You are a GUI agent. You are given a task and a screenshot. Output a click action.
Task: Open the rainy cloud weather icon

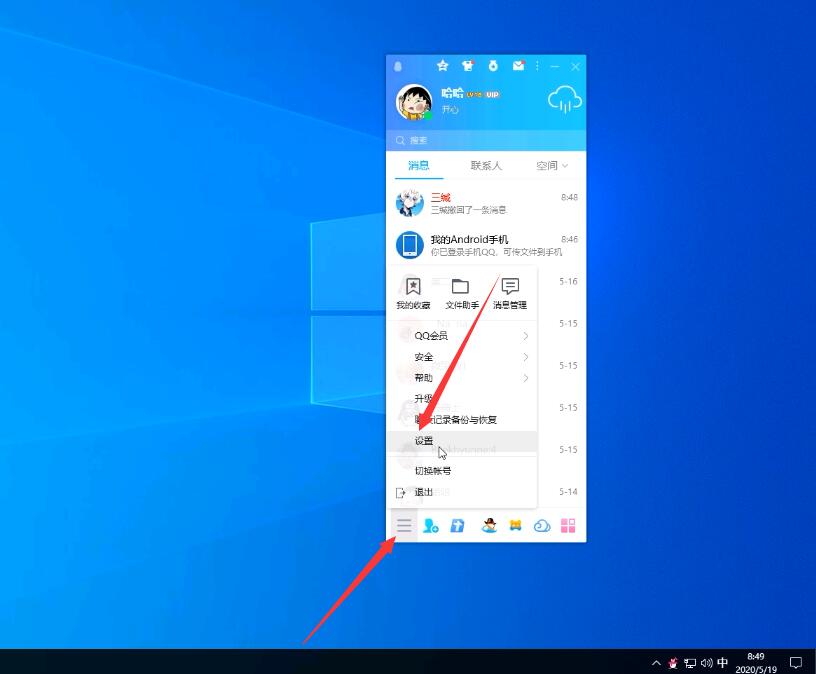click(x=564, y=100)
